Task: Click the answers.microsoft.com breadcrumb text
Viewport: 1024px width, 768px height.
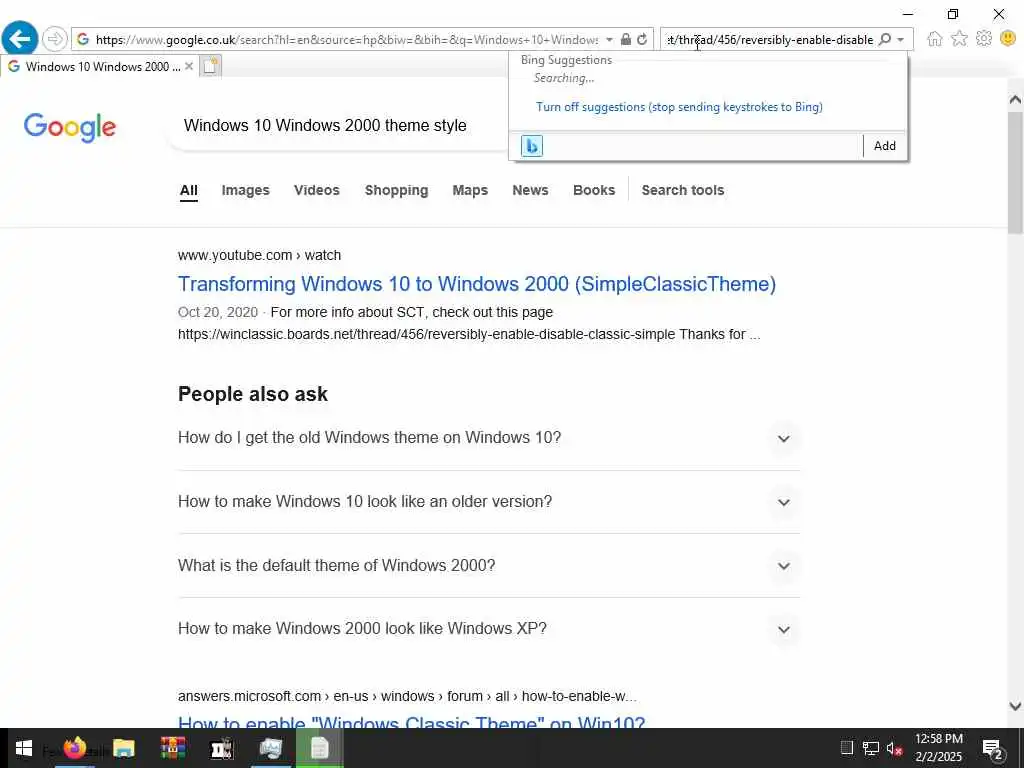Action: coord(407,696)
